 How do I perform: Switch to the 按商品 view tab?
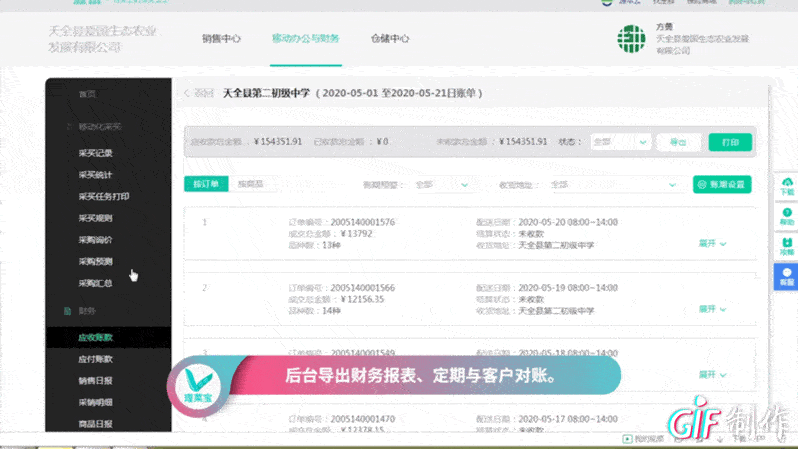251,184
